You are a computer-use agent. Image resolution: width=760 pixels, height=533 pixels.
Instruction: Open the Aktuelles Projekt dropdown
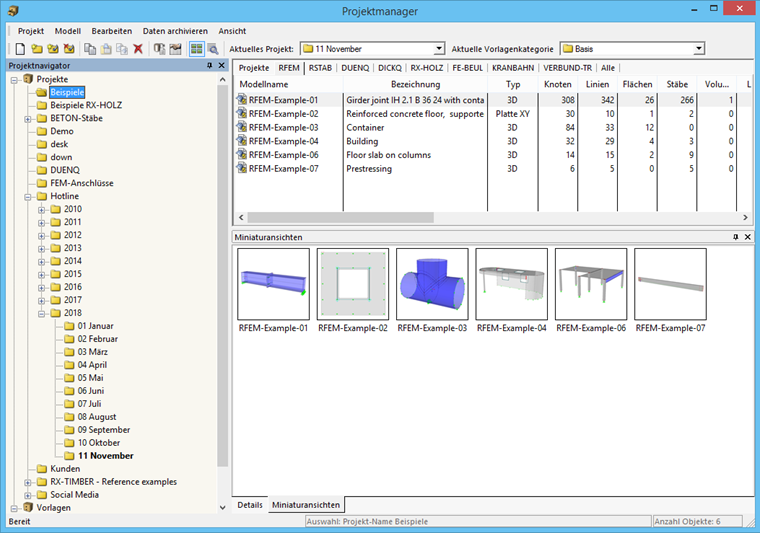pyautogui.click(x=439, y=48)
